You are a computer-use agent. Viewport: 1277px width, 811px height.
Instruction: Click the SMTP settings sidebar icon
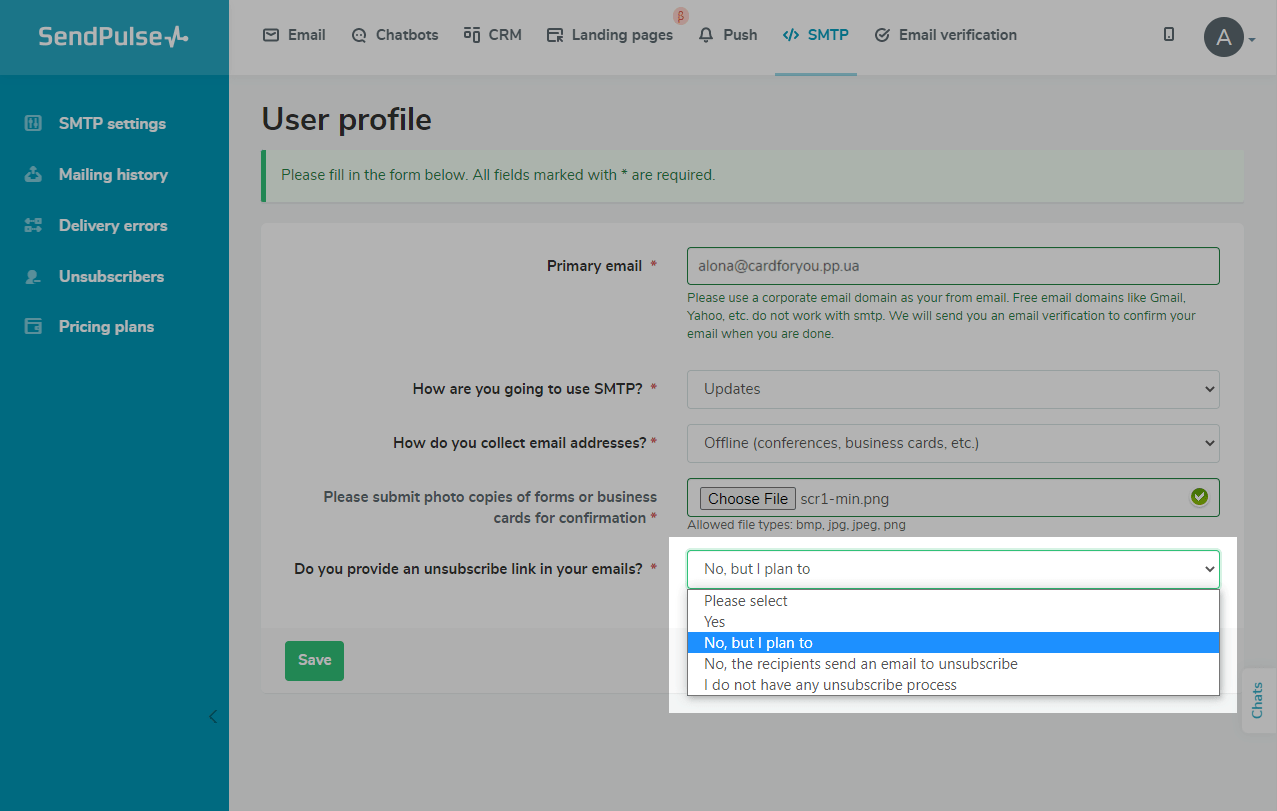click(33, 124)
